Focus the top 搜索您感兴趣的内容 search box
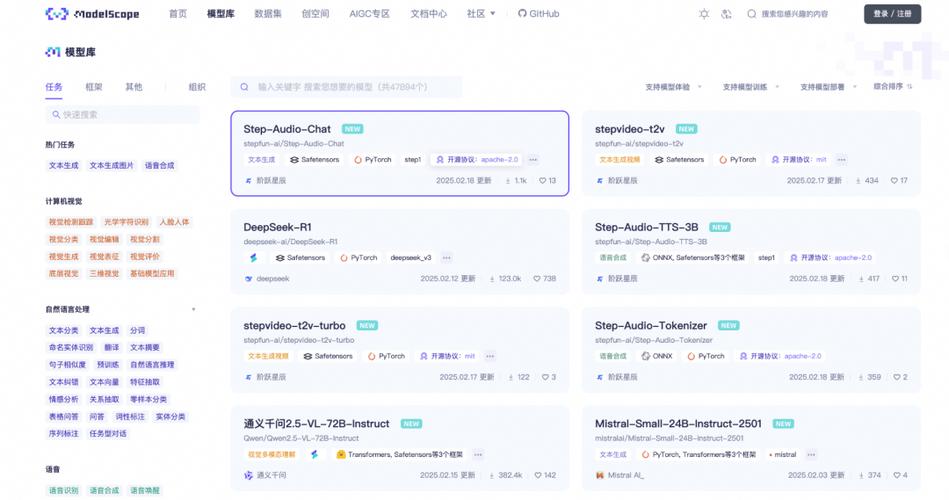 pos(794,14)
